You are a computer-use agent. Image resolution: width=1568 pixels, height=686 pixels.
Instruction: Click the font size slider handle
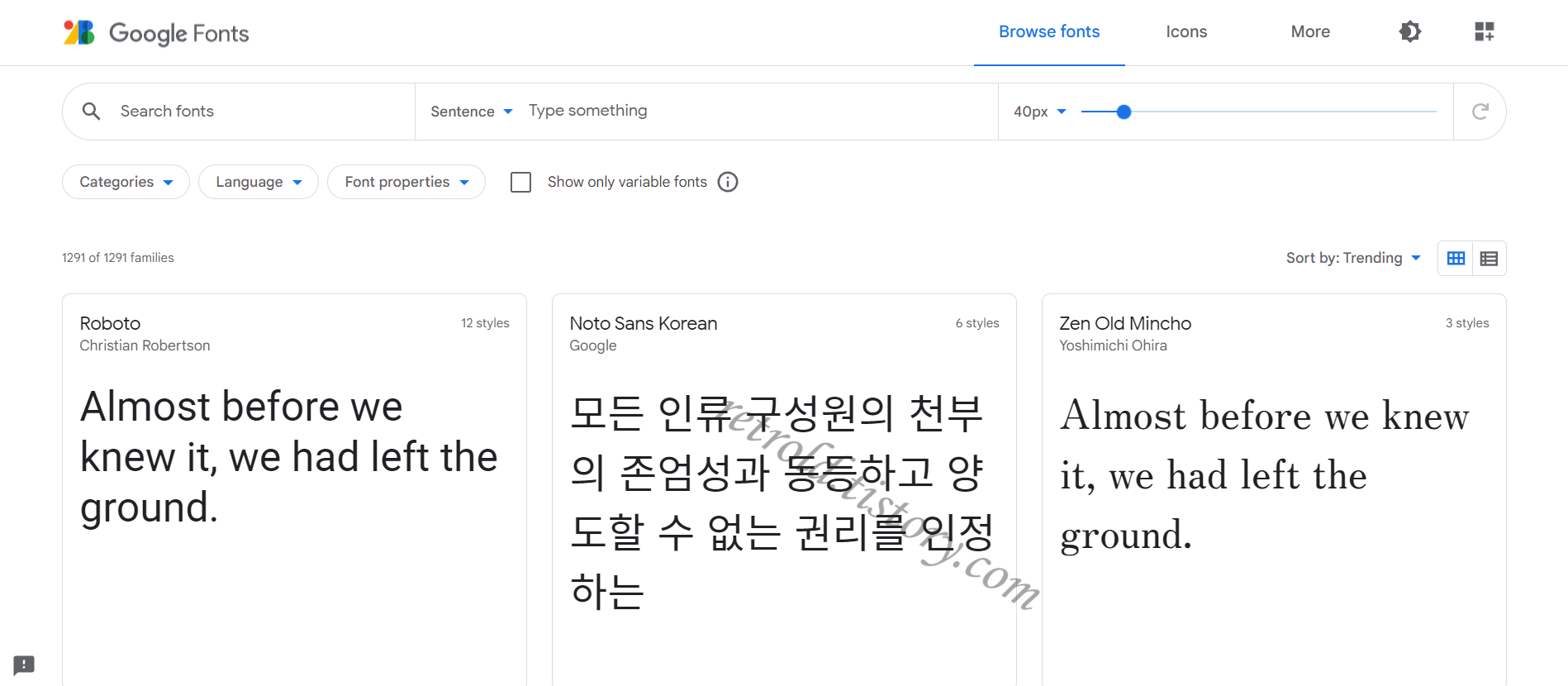pos(1124,112)
